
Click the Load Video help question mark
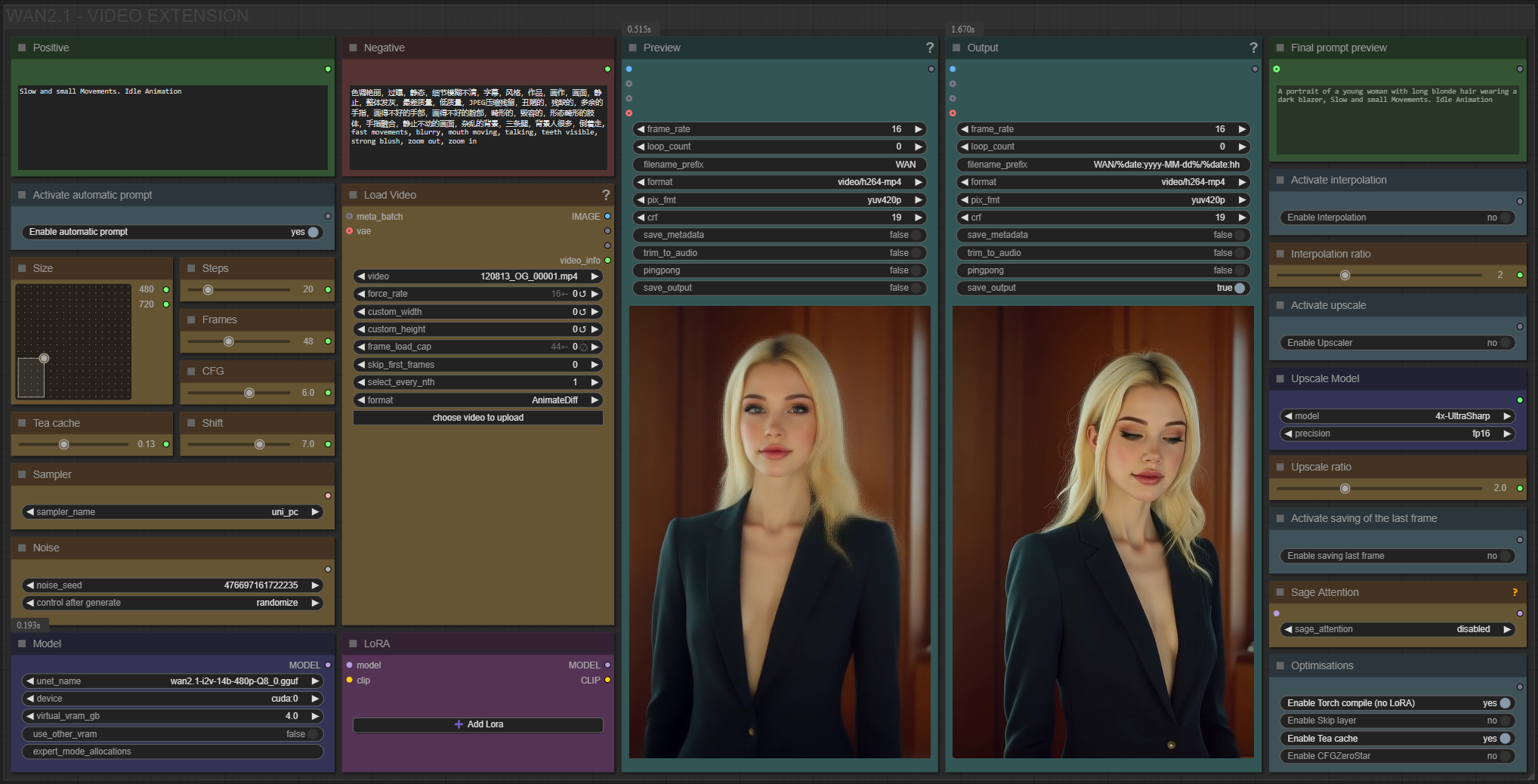(605, 195)
